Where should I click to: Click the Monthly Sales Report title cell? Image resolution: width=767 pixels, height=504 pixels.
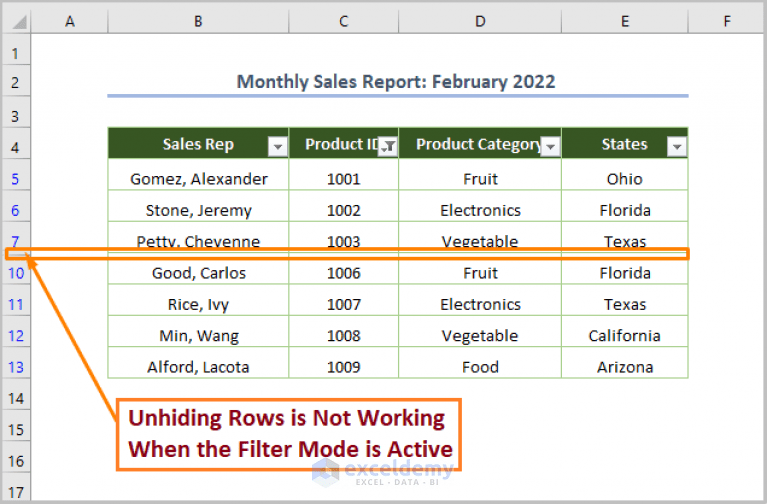point(398,81)
